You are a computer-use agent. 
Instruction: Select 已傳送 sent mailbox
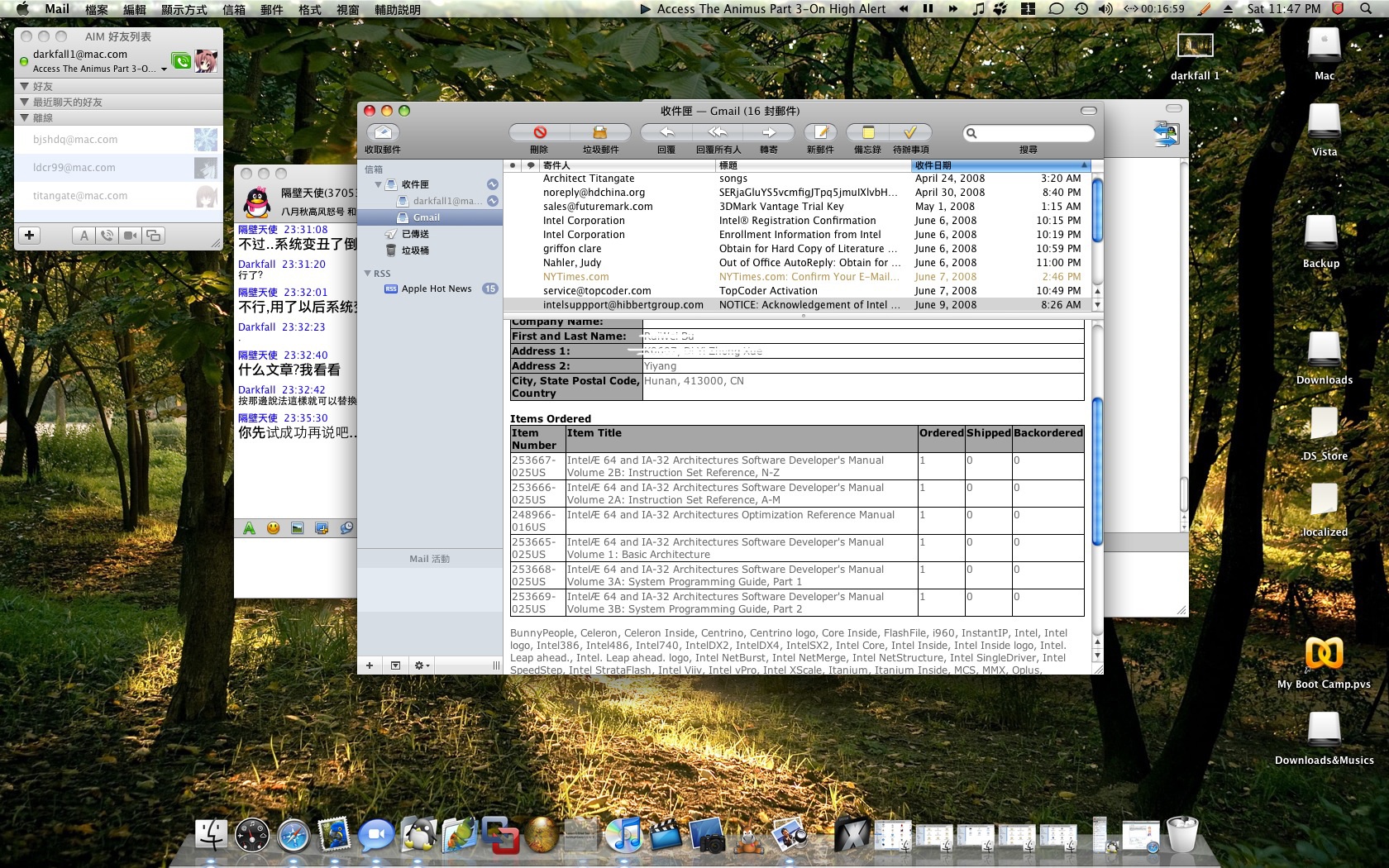430,234
